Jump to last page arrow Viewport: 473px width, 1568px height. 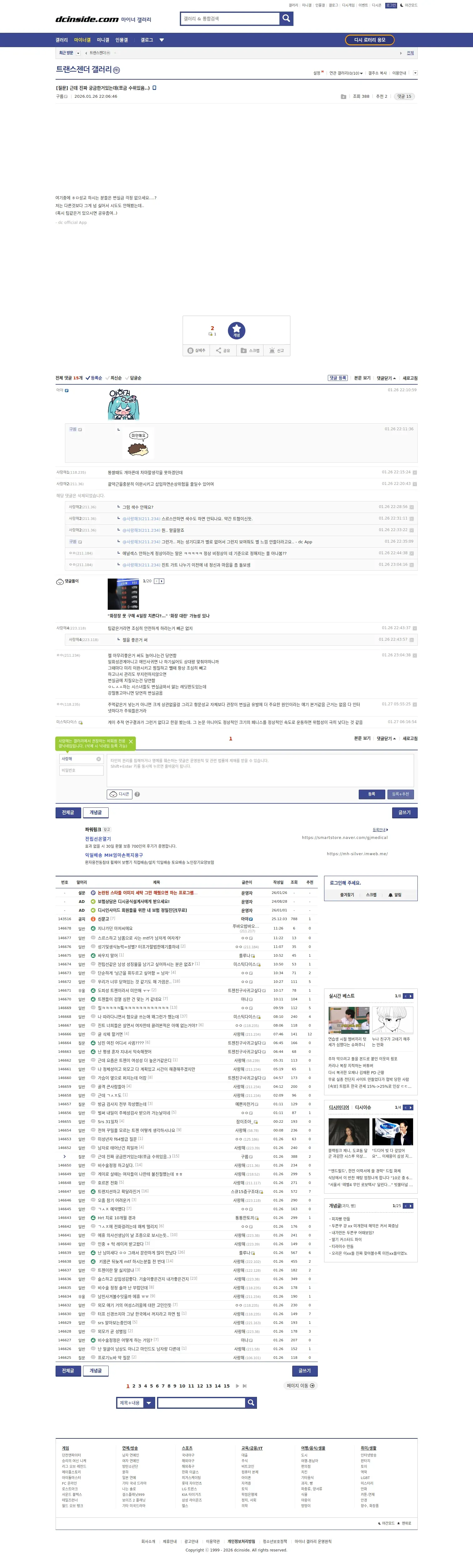click(x=245, y=1386)
